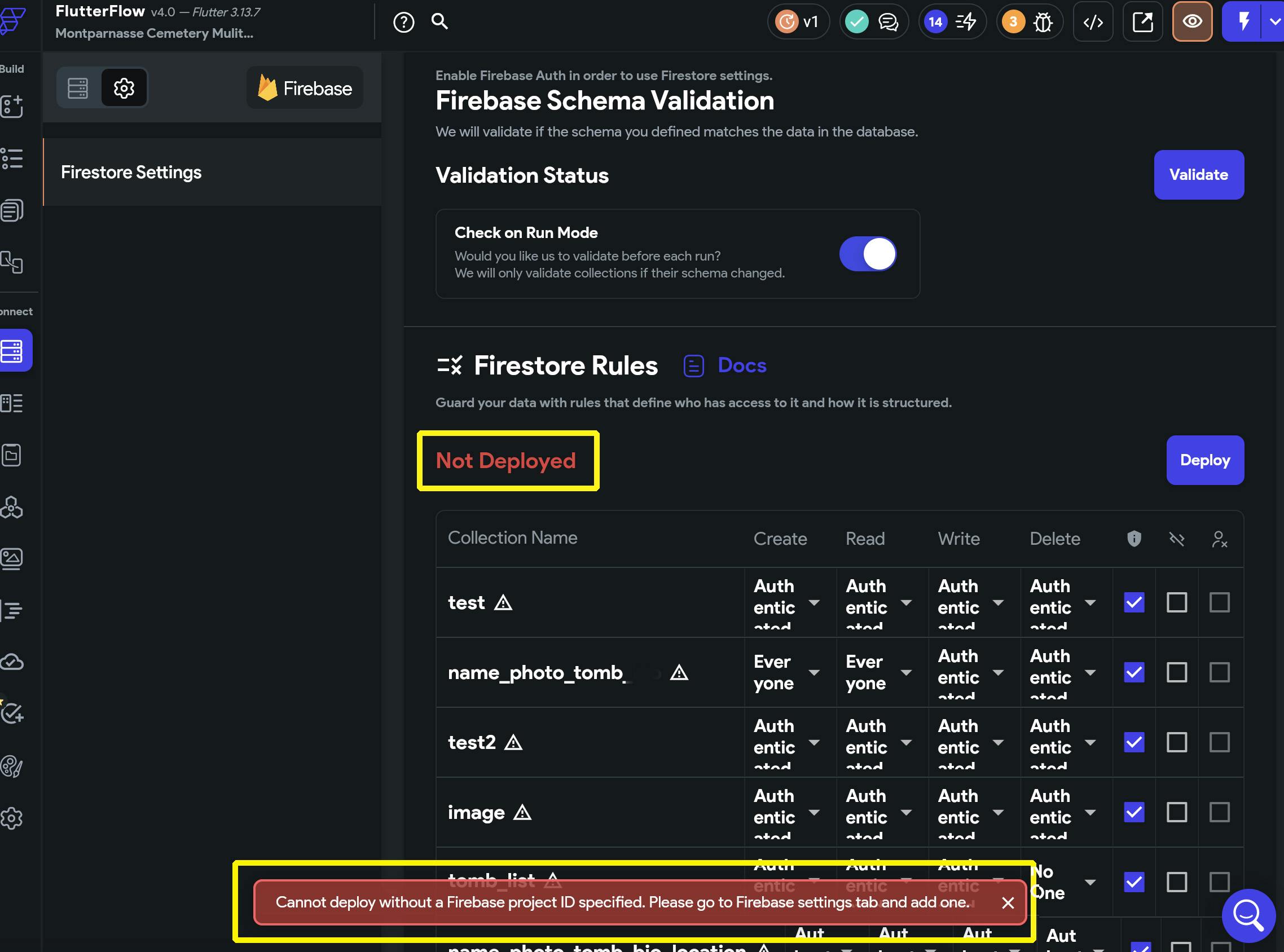Expand the Read dropdown for name_photo_tomb row
The width and height of the screenshot is (1284, 952).
[906, 672]
